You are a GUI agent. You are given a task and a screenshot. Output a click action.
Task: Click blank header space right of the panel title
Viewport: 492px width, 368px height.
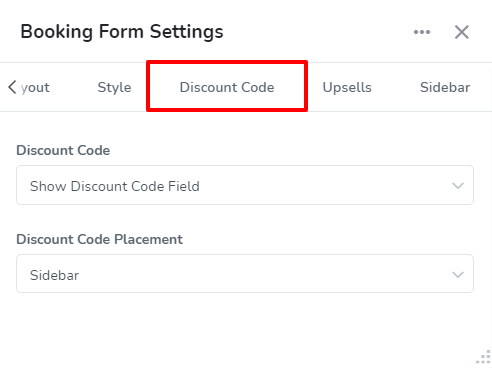pos(317,32)
